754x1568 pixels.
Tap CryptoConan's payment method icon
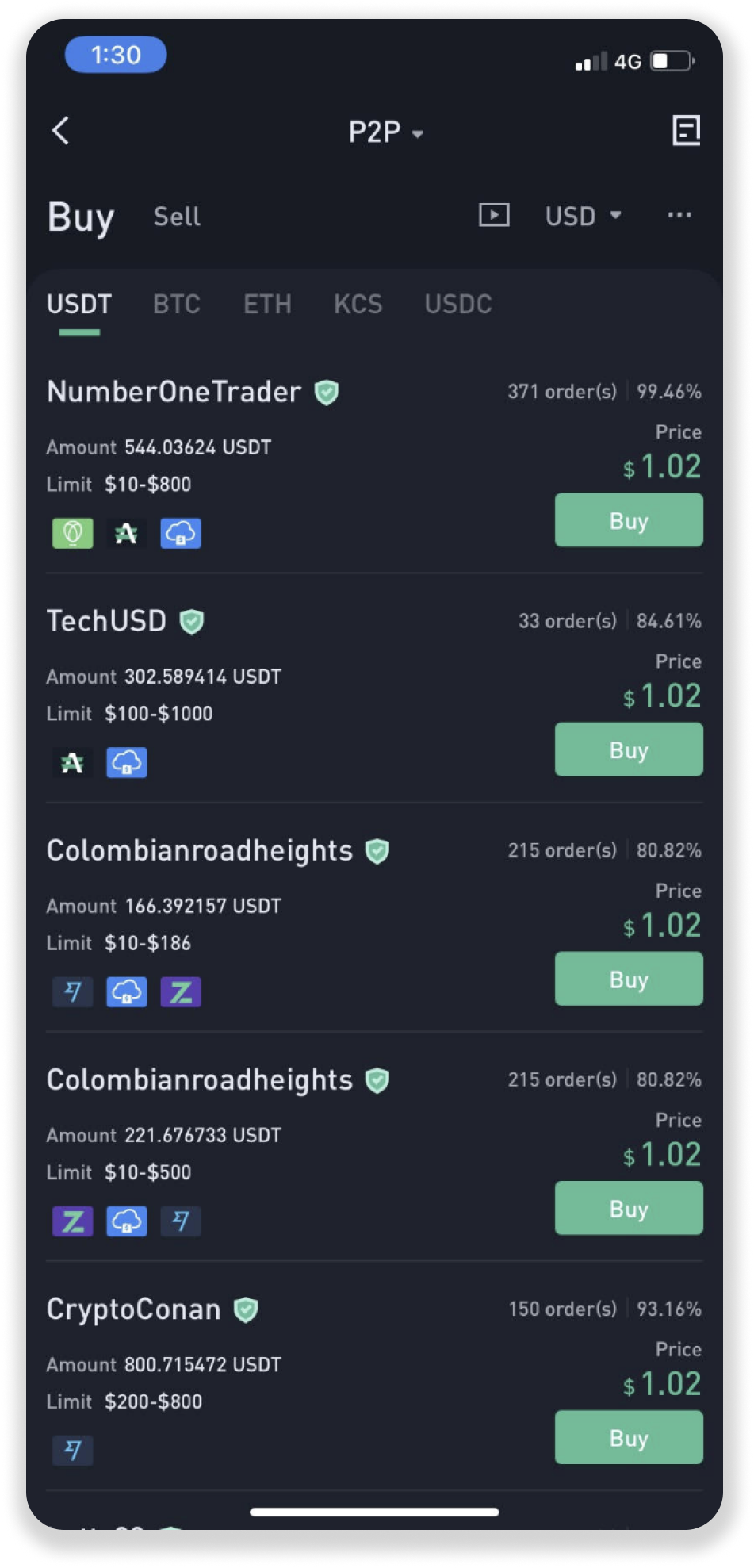73,1451
